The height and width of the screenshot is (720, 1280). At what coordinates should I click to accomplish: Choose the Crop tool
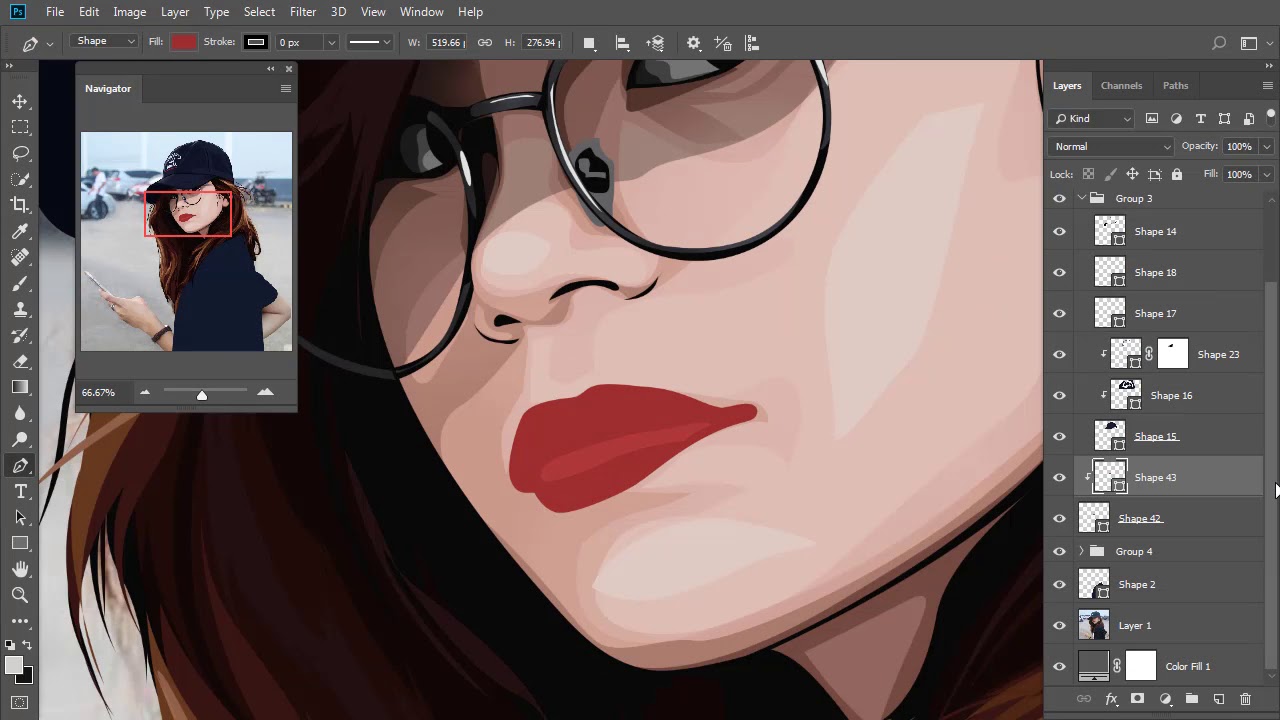(20, 205)
